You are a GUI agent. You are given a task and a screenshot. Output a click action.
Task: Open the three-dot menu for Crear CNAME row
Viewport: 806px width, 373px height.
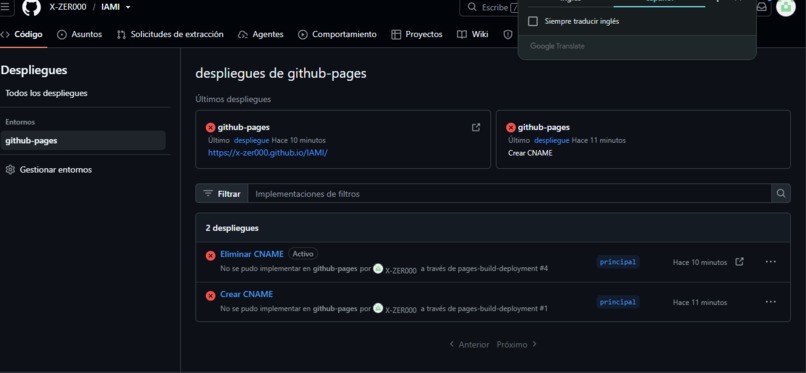tap(771, 302)
